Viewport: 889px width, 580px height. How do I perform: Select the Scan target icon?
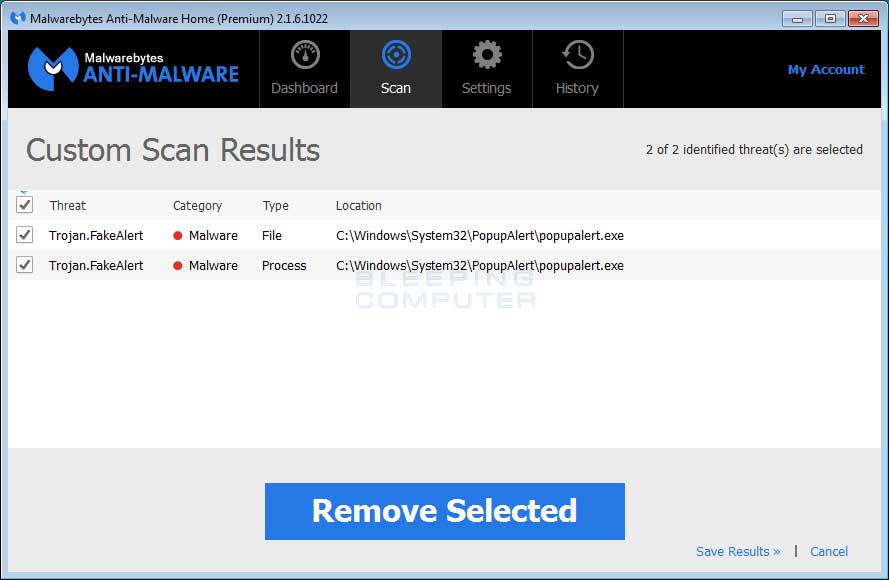click(396, 55)
